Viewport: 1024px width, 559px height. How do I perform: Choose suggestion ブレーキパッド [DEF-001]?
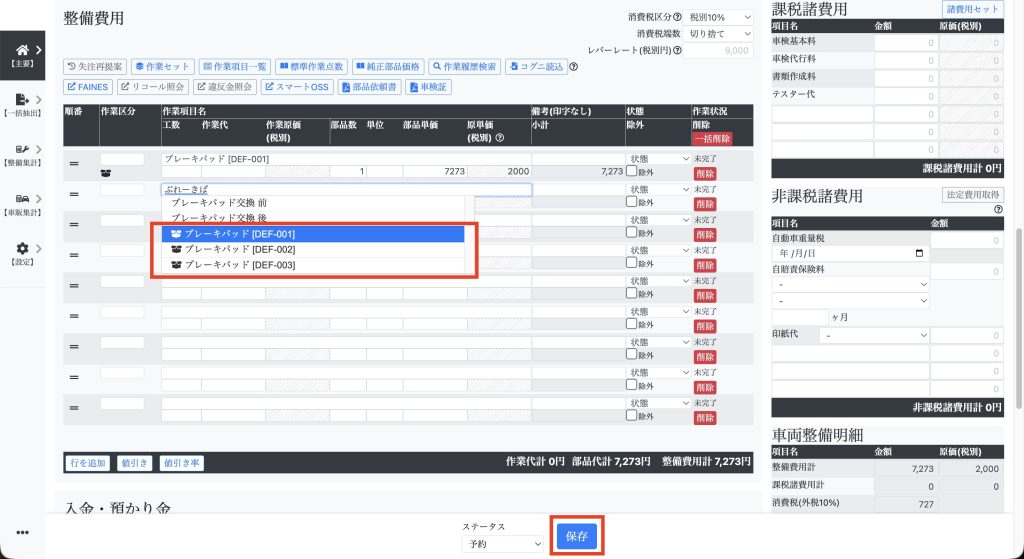[313, 234]
